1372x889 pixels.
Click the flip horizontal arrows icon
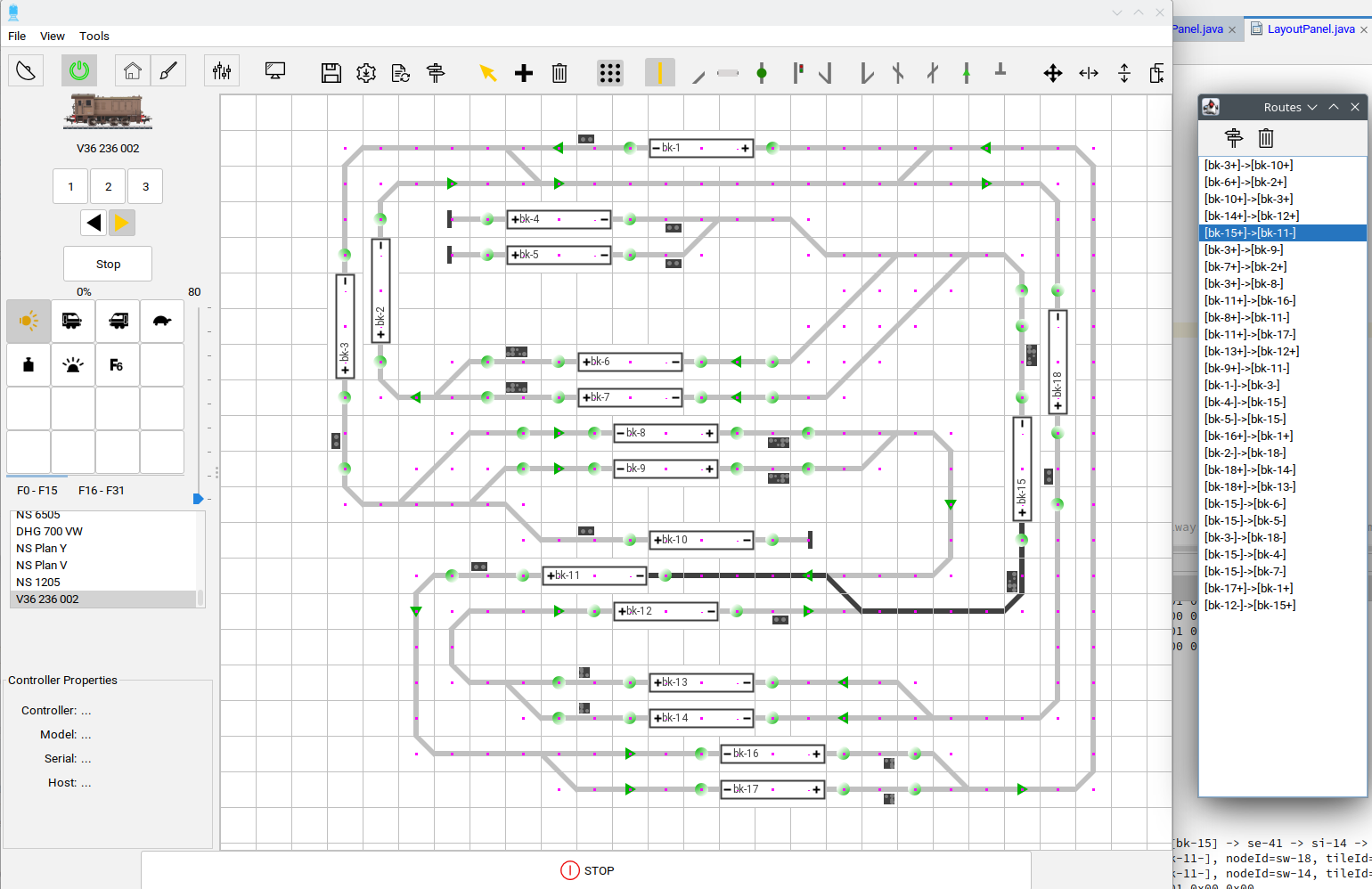point(1089,73)
